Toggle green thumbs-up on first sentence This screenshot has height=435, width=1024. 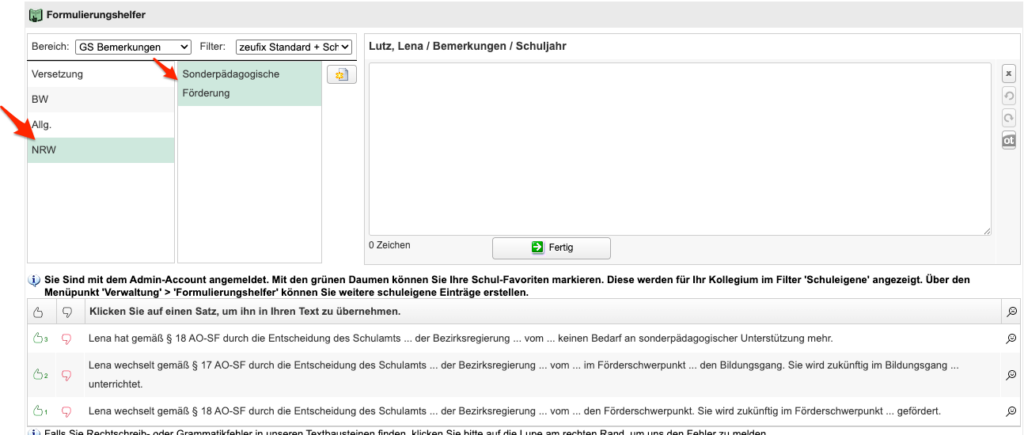click(x=39, y=339)
